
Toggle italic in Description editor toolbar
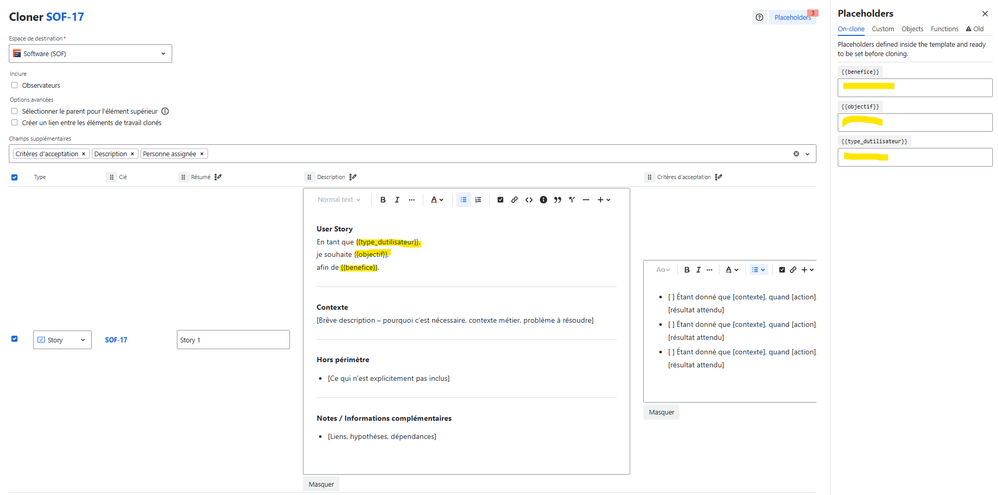click(397, 200)
